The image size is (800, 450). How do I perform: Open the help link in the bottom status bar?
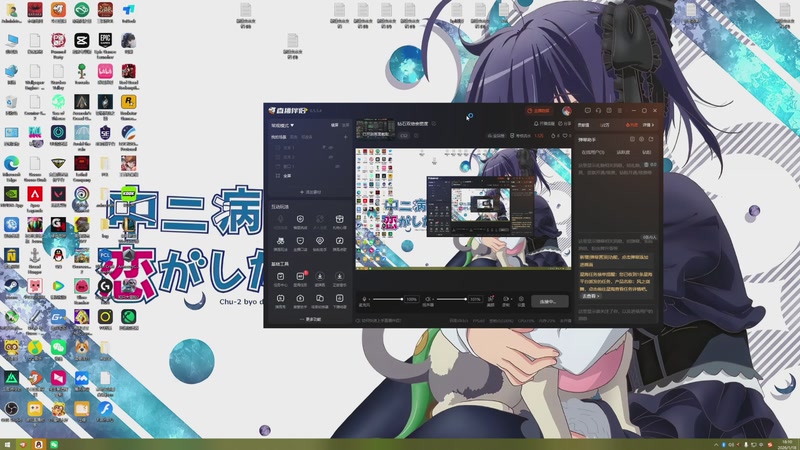pyautogui.click(x=378, y=320)
